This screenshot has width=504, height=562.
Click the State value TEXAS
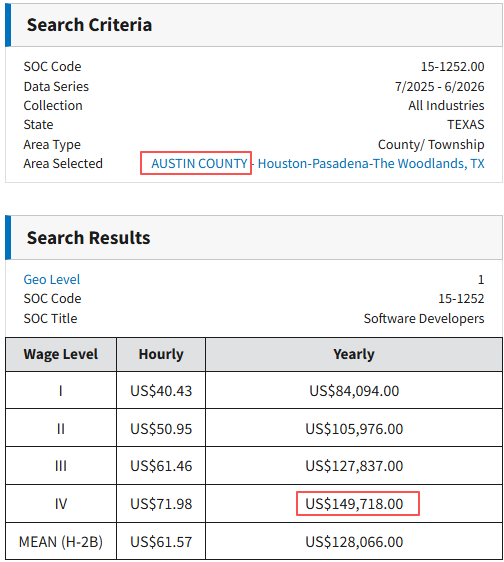(466, 125)
